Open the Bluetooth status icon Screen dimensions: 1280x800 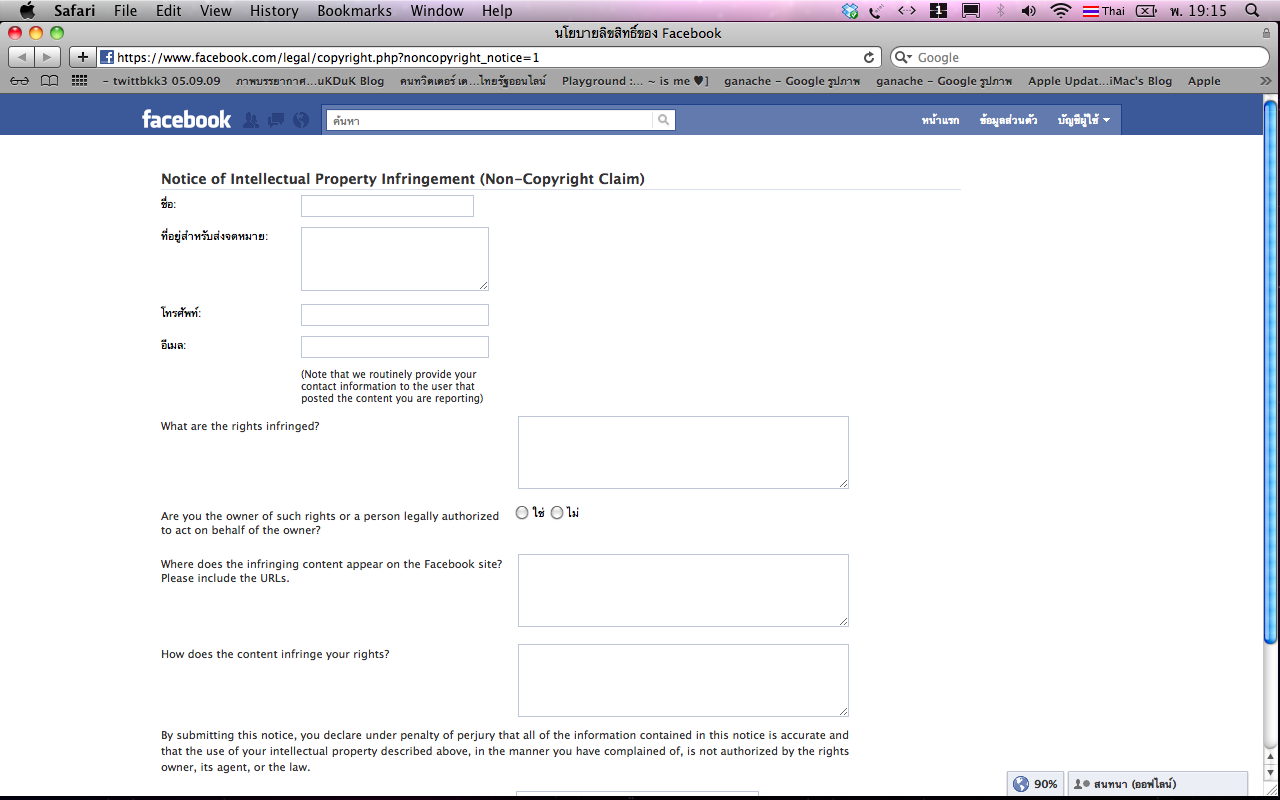(x=1000, y=11)
